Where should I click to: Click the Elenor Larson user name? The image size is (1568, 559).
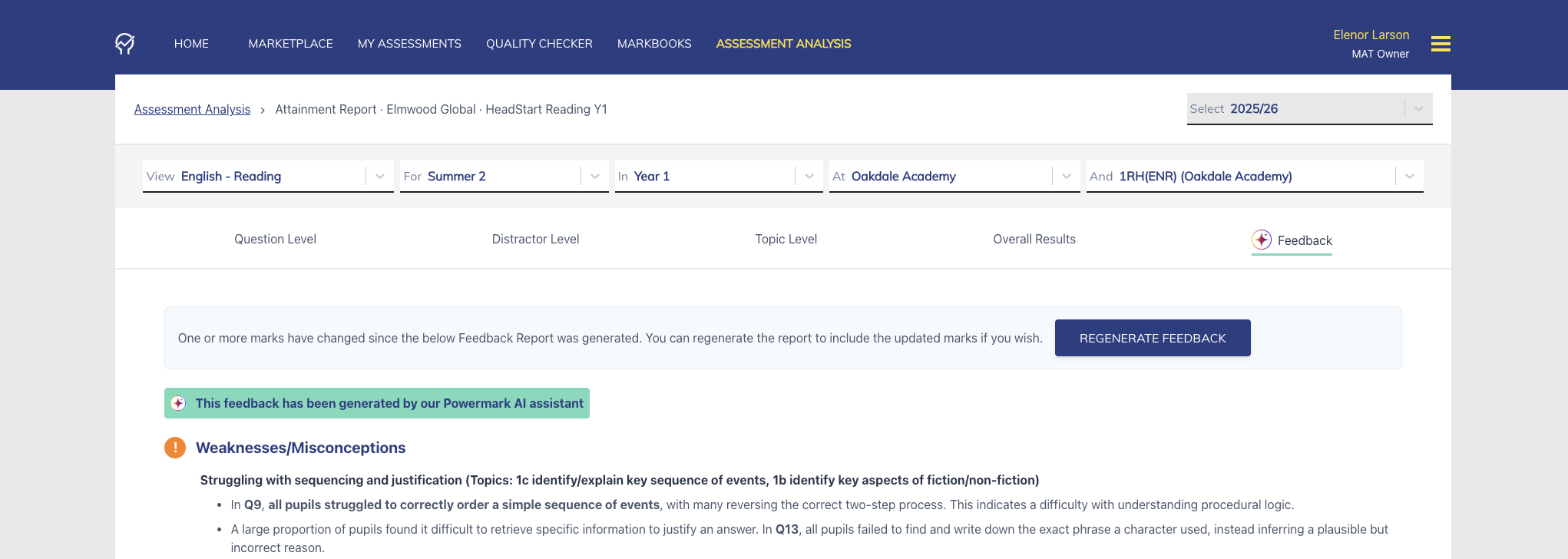[1371, 35]
